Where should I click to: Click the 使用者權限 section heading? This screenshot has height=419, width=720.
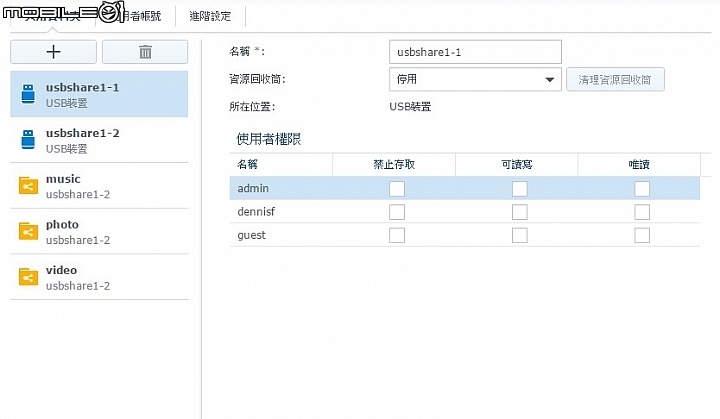tap(269, 139)
